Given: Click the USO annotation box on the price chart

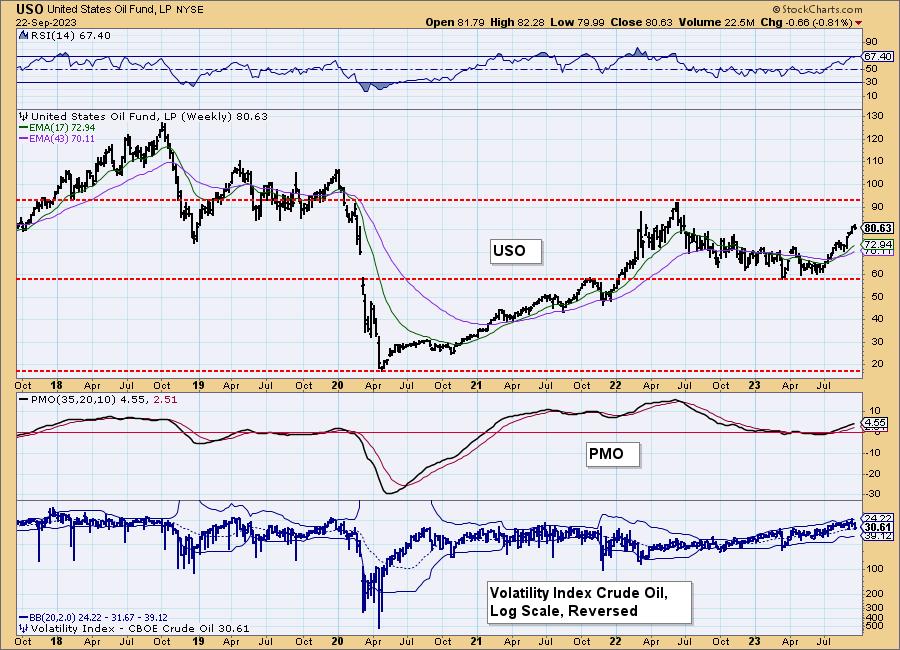Looking at the screenshot, I should click(x=515, y=251).
